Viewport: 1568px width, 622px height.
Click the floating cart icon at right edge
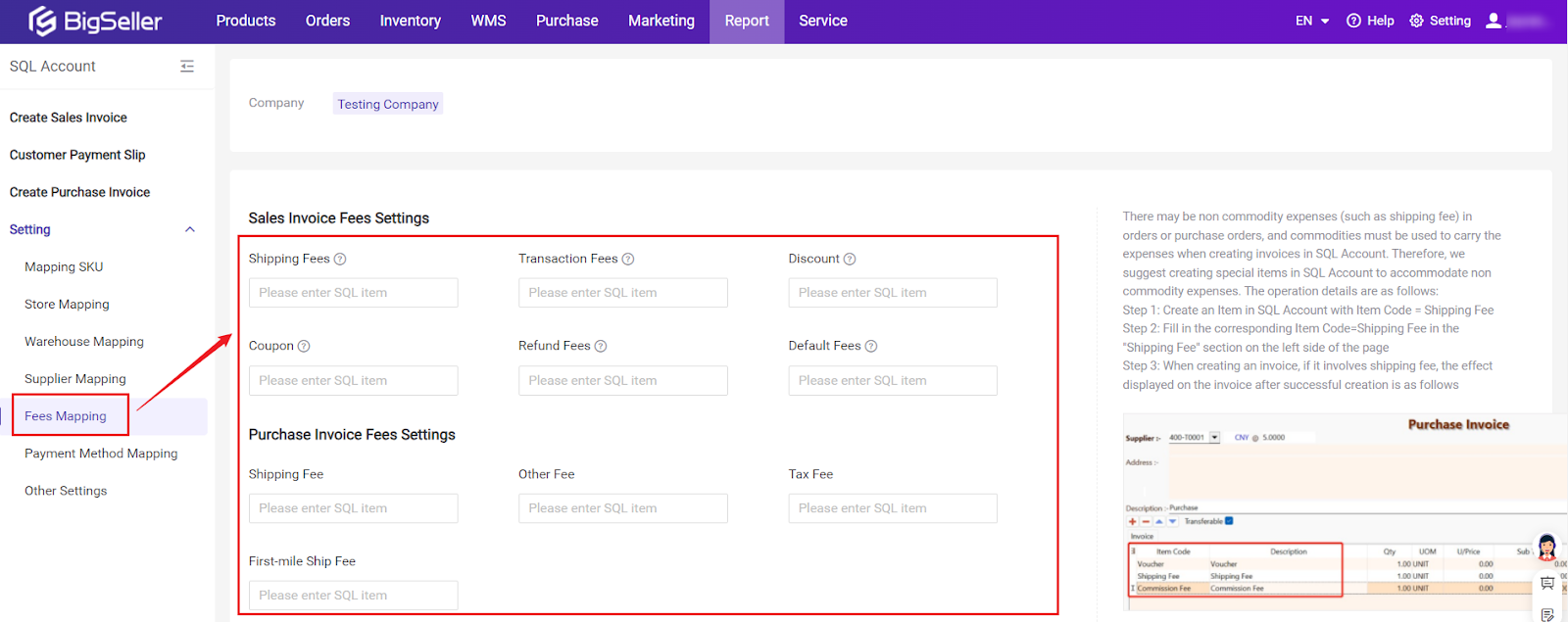(x=1547, y=584)
